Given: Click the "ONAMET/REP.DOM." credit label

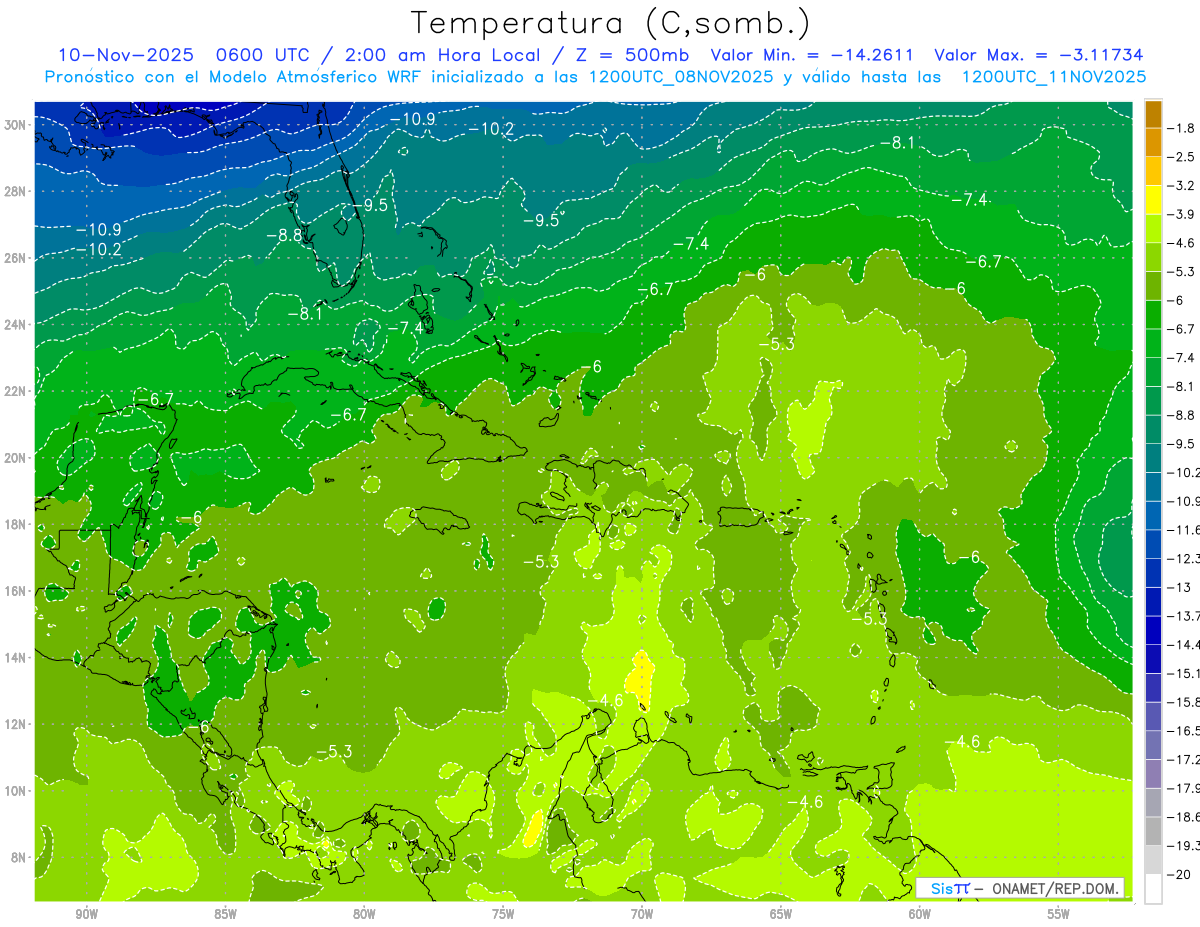Looking at the screenshot, I should click(1056, 888).
